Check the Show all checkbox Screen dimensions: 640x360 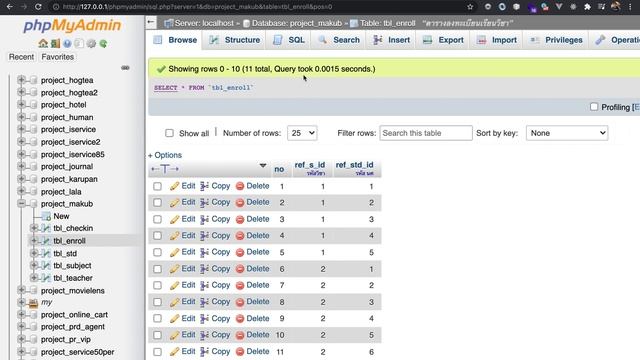[169, 133]
